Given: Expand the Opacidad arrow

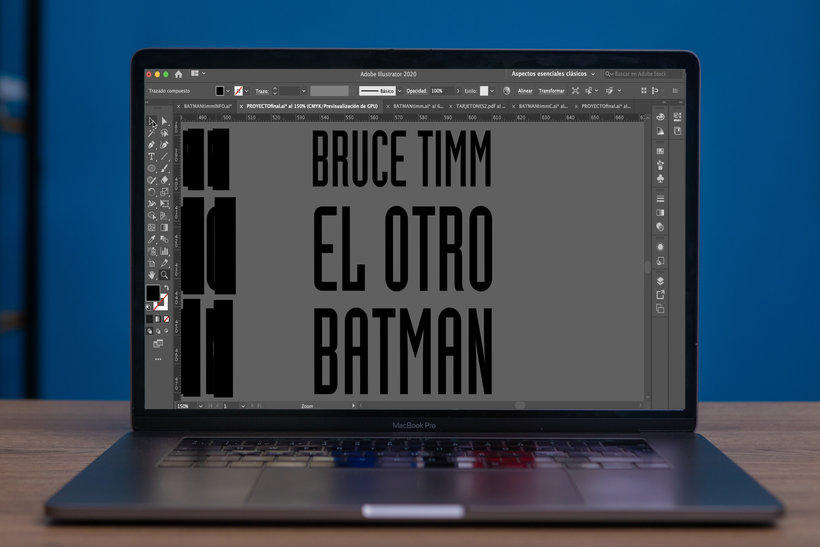Looking at the screenshot, I should coord(458,91).
